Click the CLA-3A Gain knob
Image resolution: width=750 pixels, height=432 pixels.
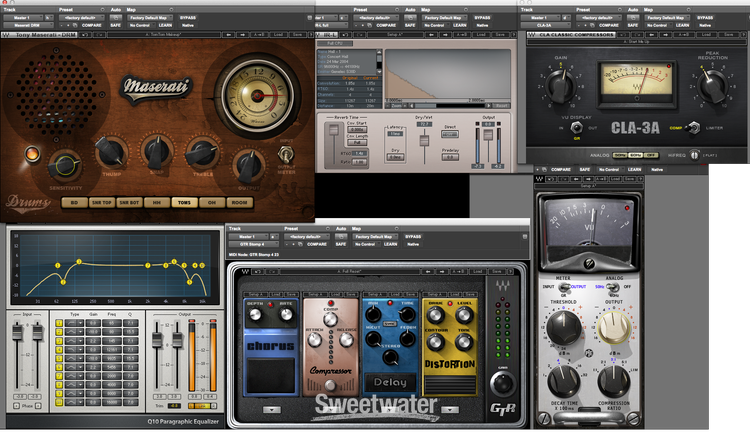point(561,86)
